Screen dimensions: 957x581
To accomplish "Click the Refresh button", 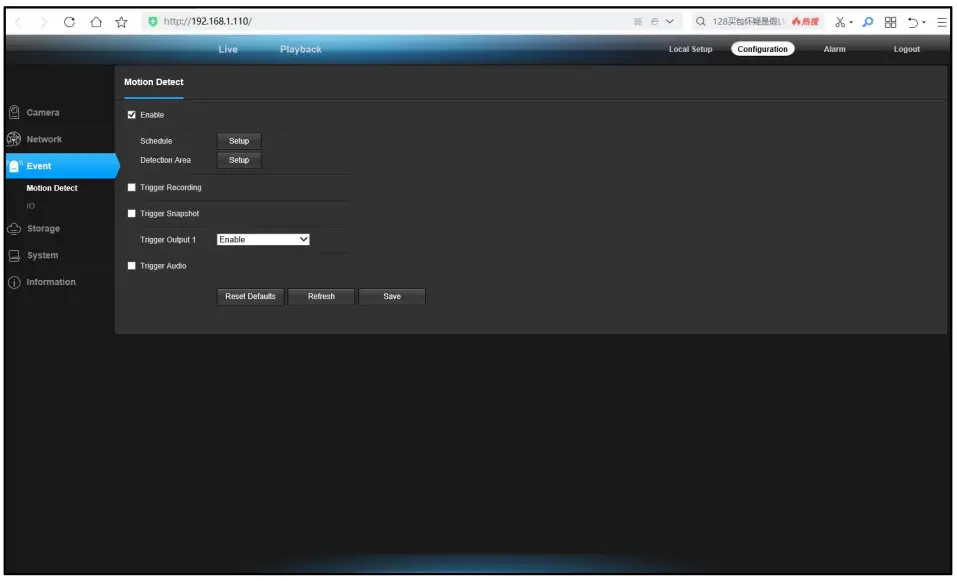I will [x=321, y=297].
